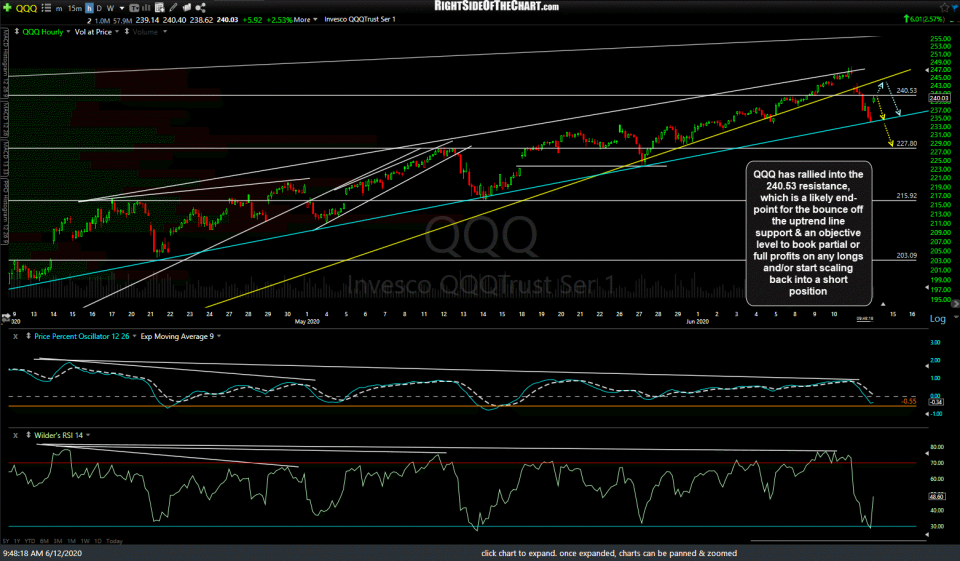Set chart range to 1W

pos(85,541)
